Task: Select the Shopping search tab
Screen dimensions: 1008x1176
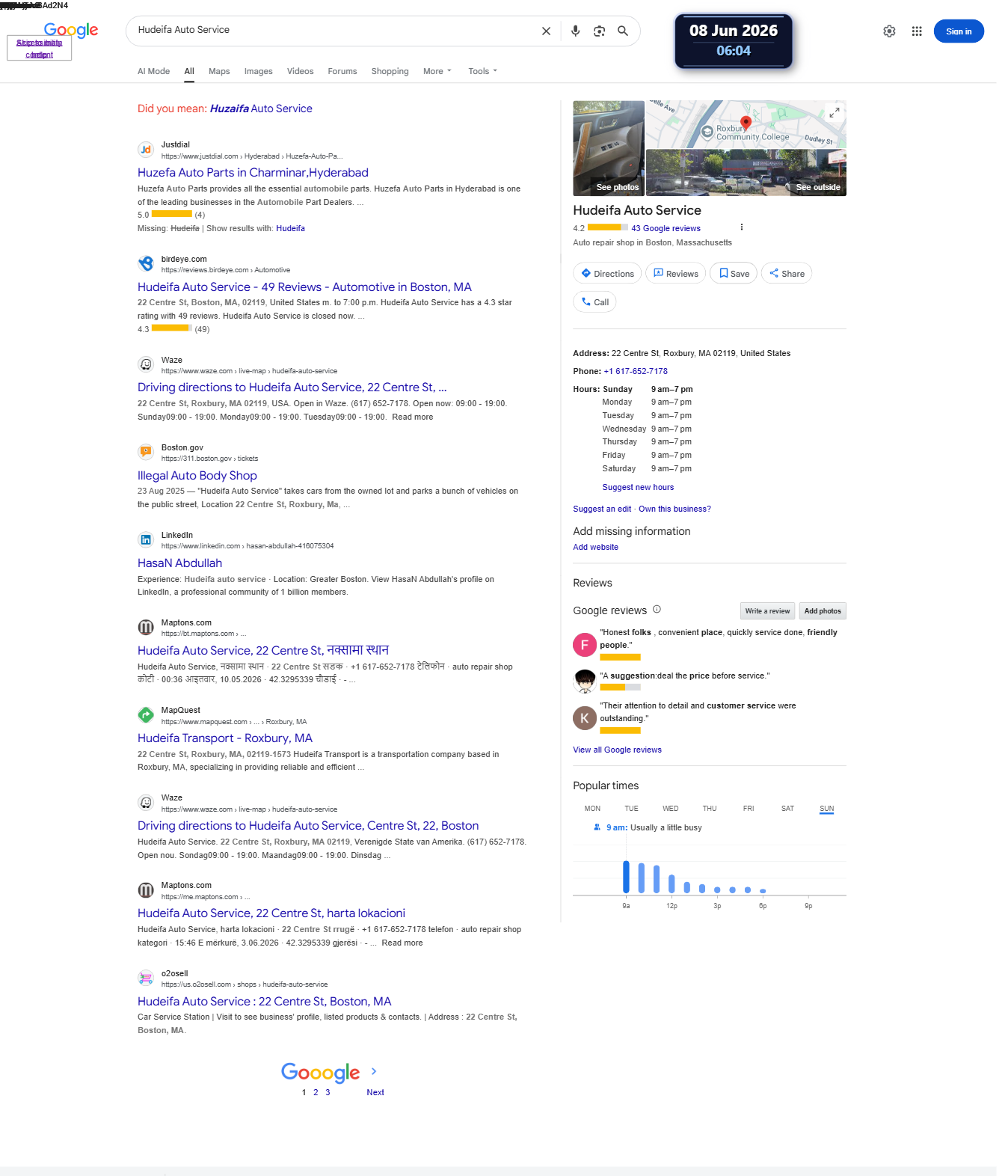Action: [x=390, y=71]
